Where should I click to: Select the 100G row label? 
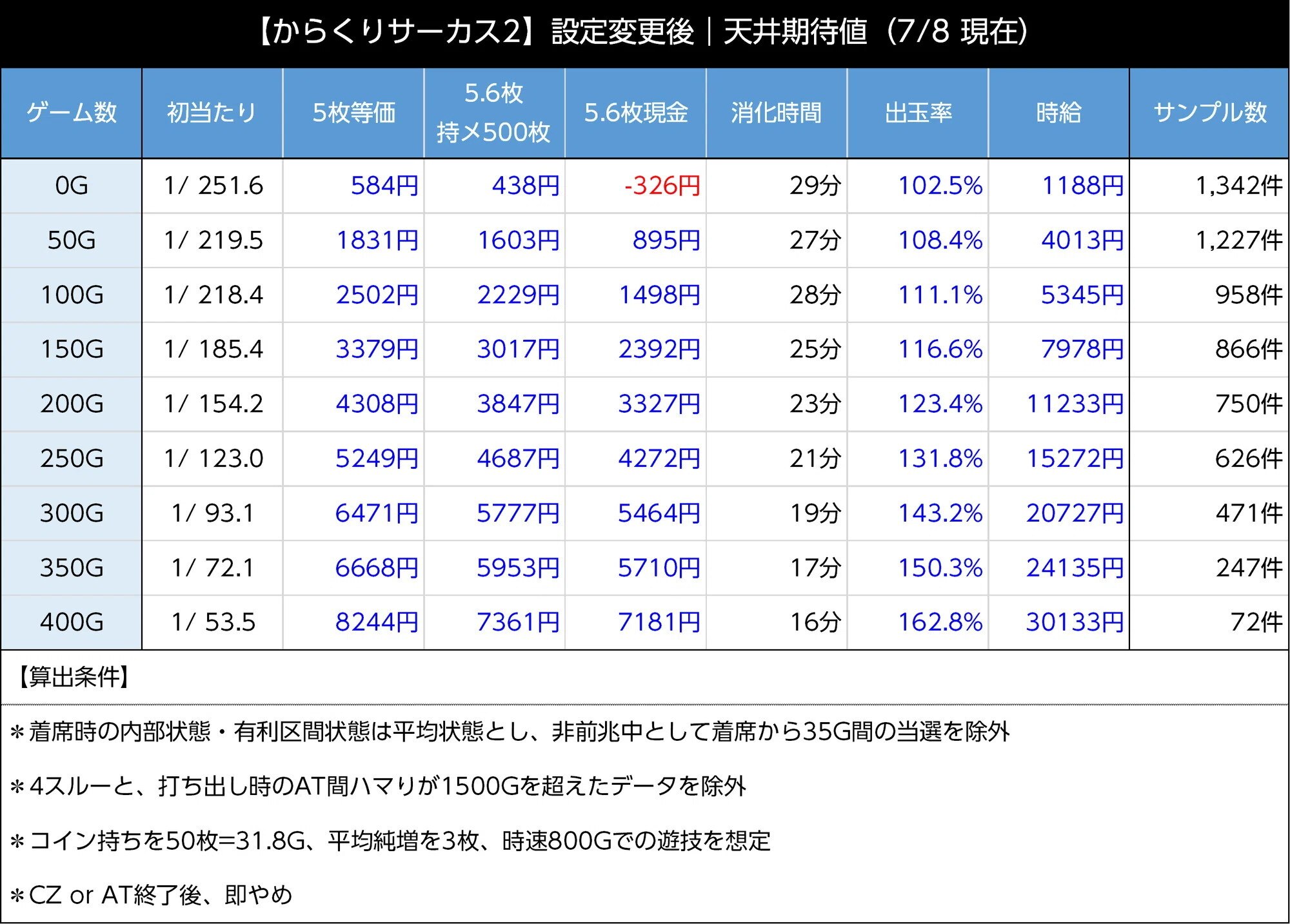(71, 295)
